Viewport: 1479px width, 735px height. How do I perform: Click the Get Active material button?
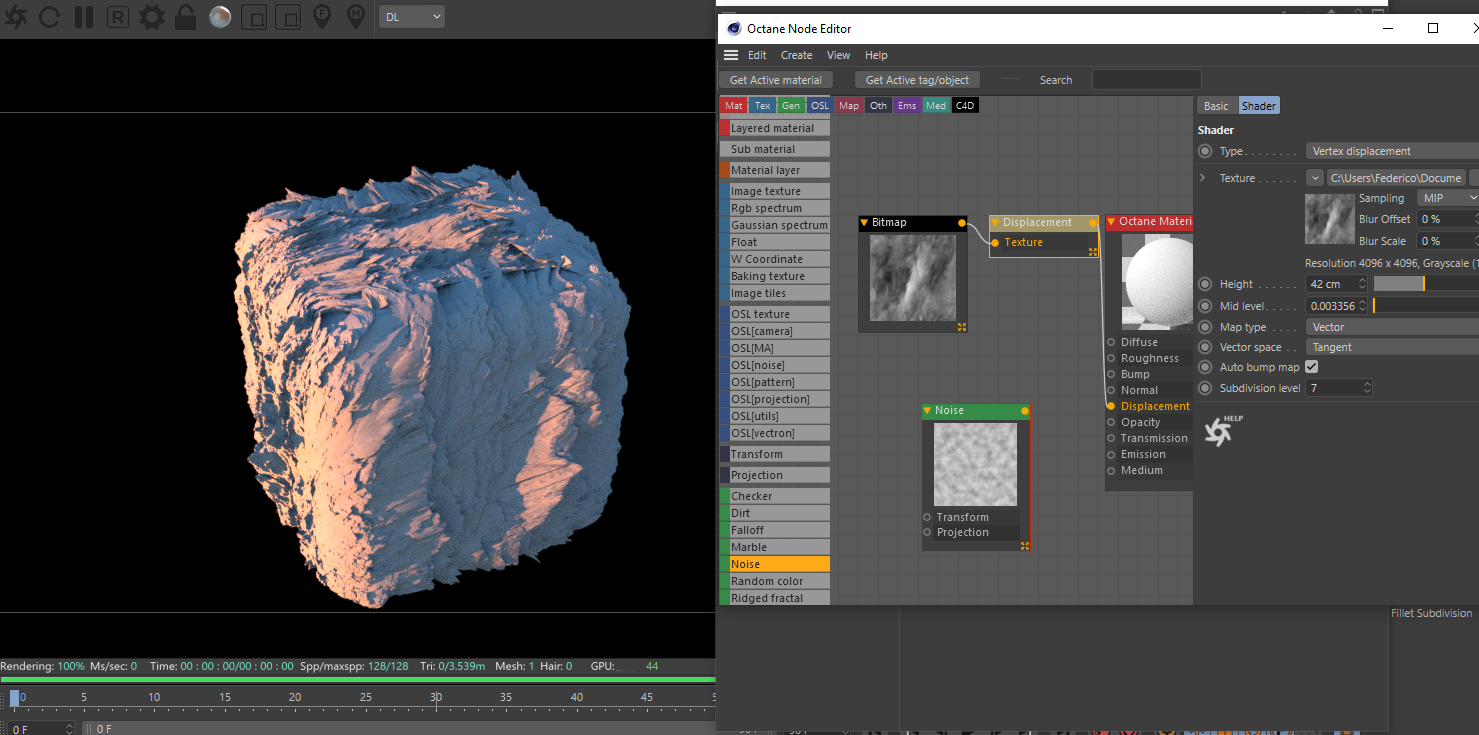775,80
